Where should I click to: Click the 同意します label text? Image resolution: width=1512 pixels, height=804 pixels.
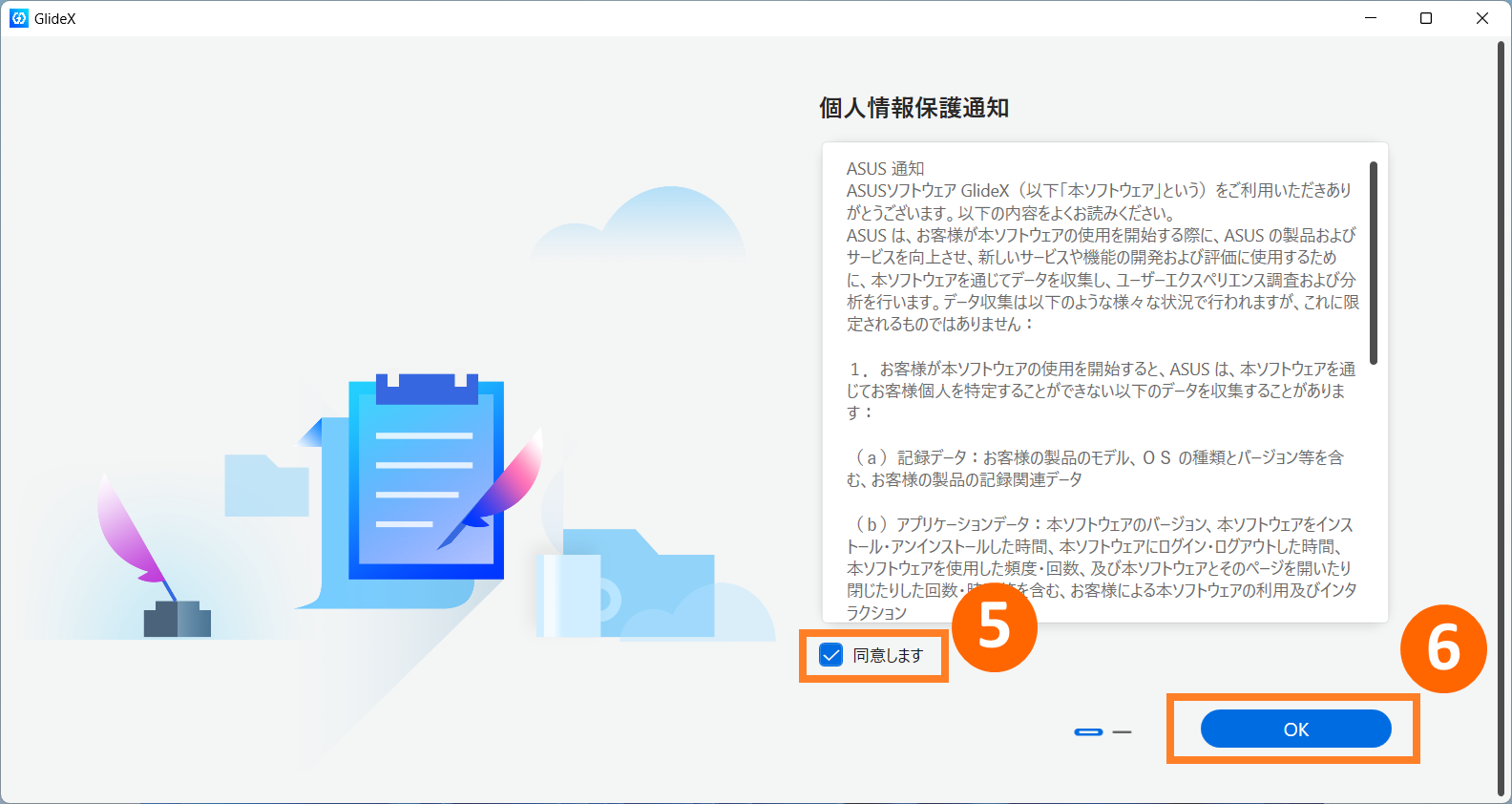888,655
